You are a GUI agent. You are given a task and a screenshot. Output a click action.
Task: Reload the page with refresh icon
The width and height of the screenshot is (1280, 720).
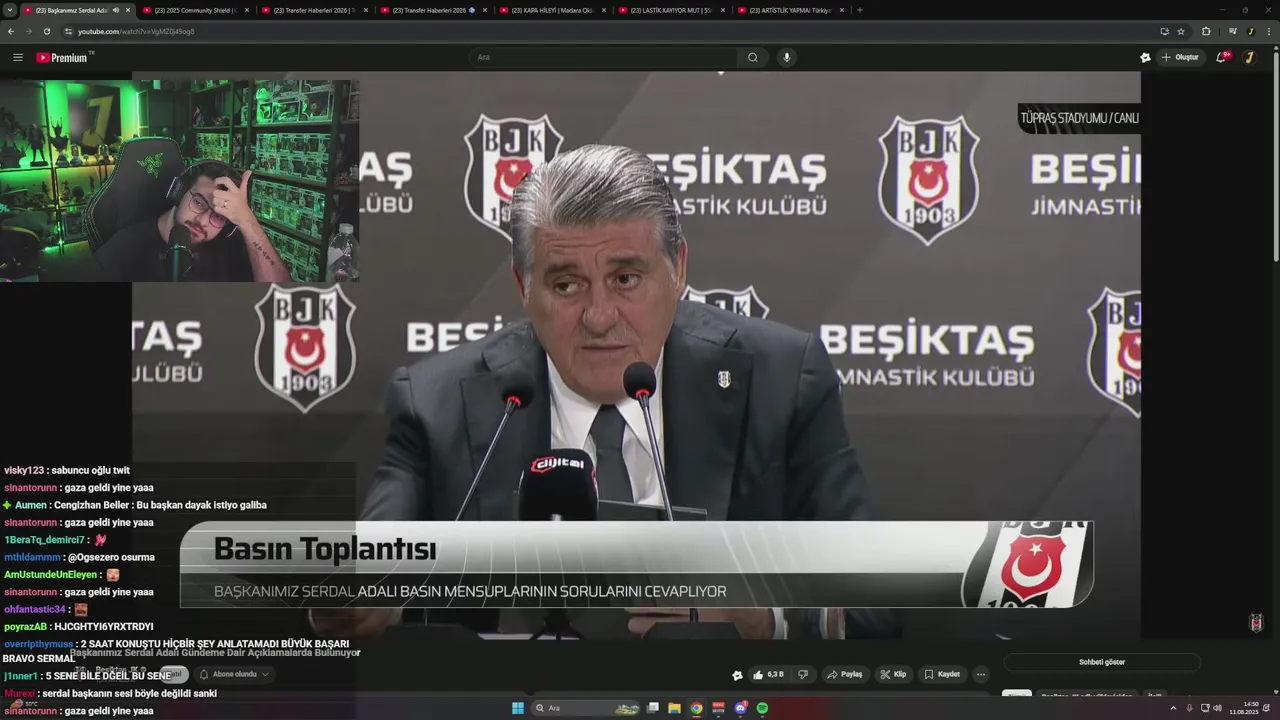(47, 31)
